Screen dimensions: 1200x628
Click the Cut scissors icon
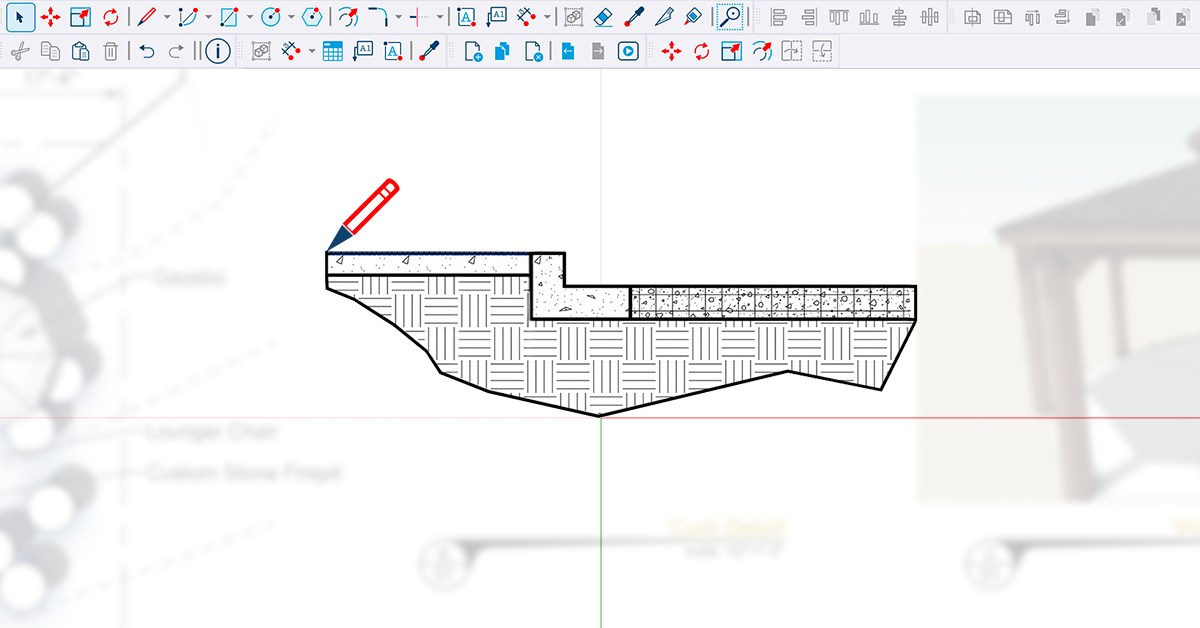(x=21, y=51)
